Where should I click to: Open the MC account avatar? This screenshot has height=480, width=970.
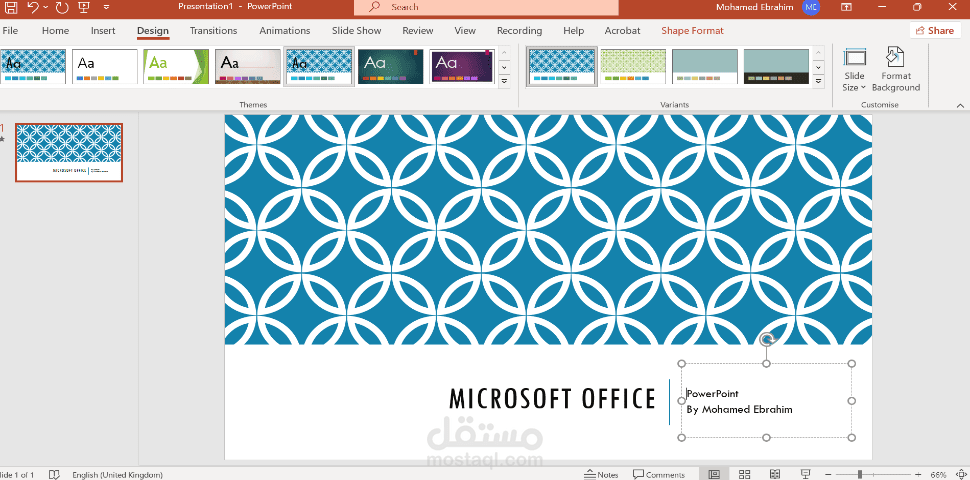pyautogui.click(x=811, y=7)
